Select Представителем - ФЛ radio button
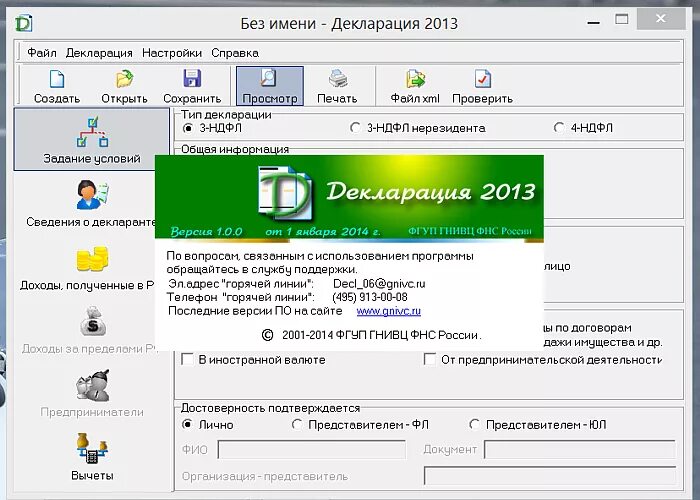This screenshot has width=700, height=500. pos(297,425)
